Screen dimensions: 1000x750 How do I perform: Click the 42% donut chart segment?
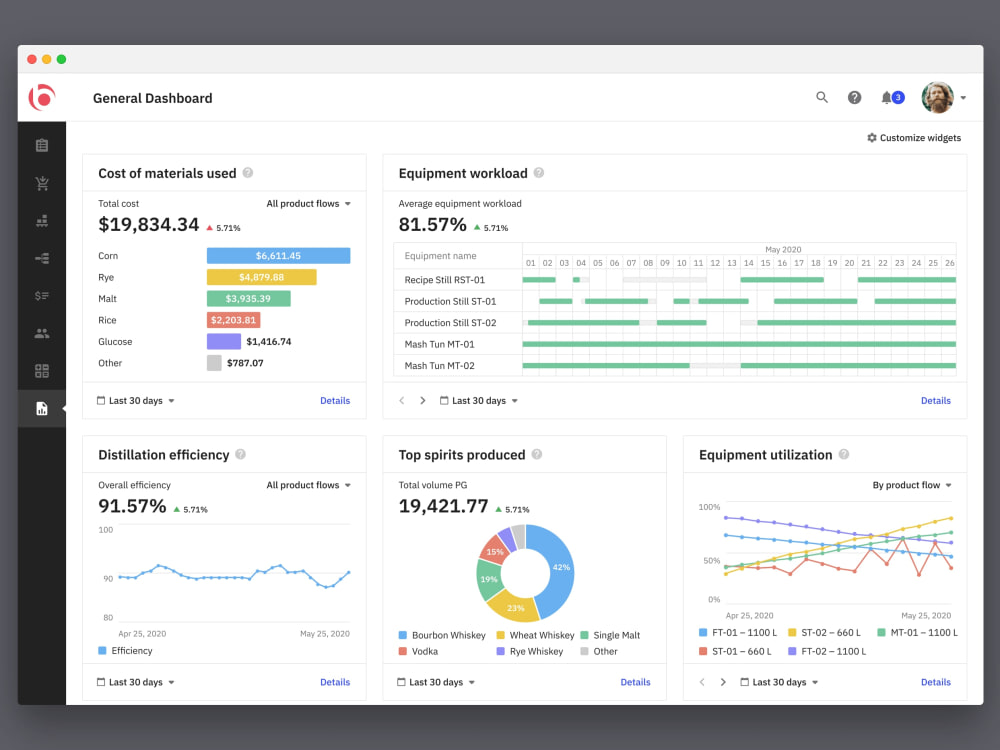click(x=560, y=567)
